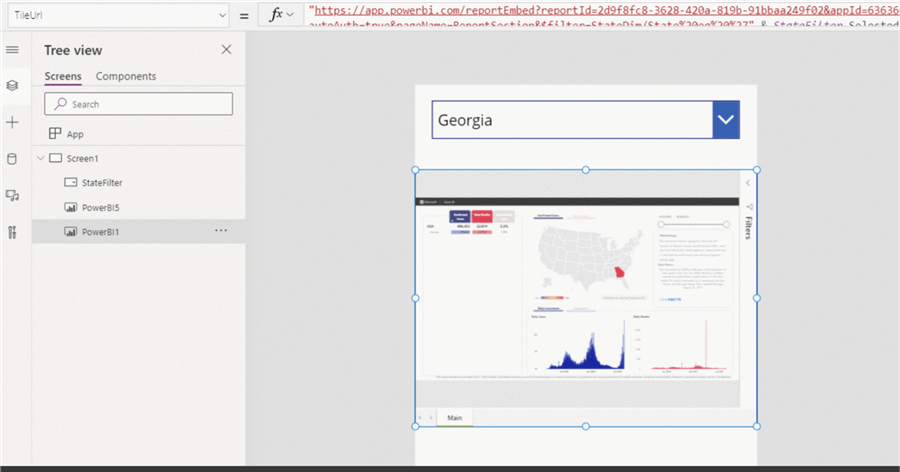Select the StateFilter control
Viewport: 900px width, 472px height.
[102, 183]
